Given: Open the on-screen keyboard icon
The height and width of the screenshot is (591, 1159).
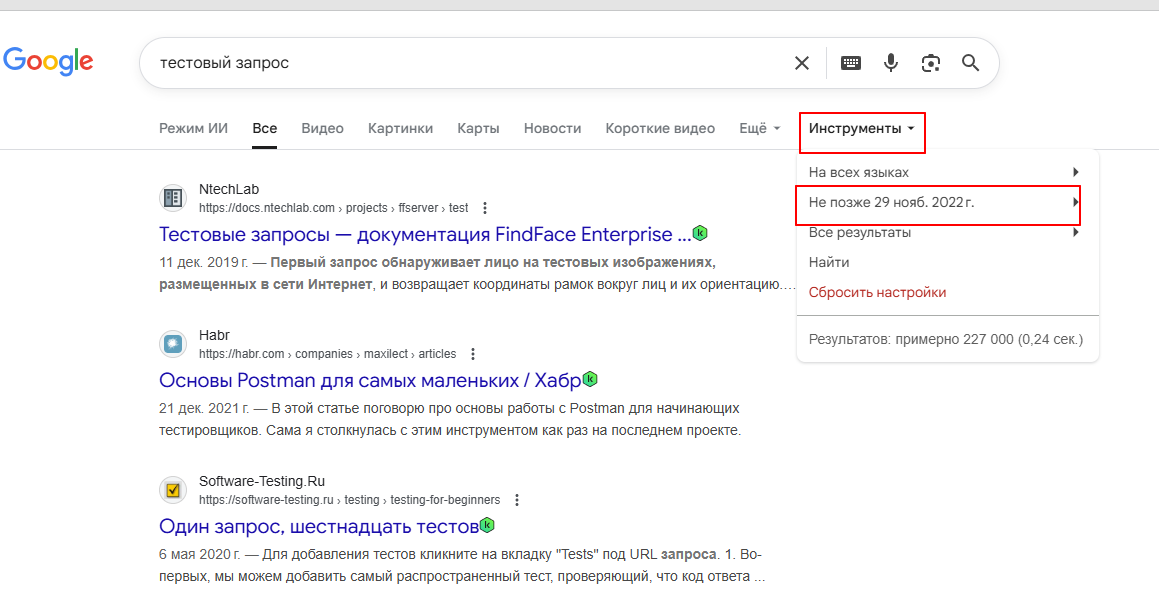Looking at the screenshot, I should (851, 63).
